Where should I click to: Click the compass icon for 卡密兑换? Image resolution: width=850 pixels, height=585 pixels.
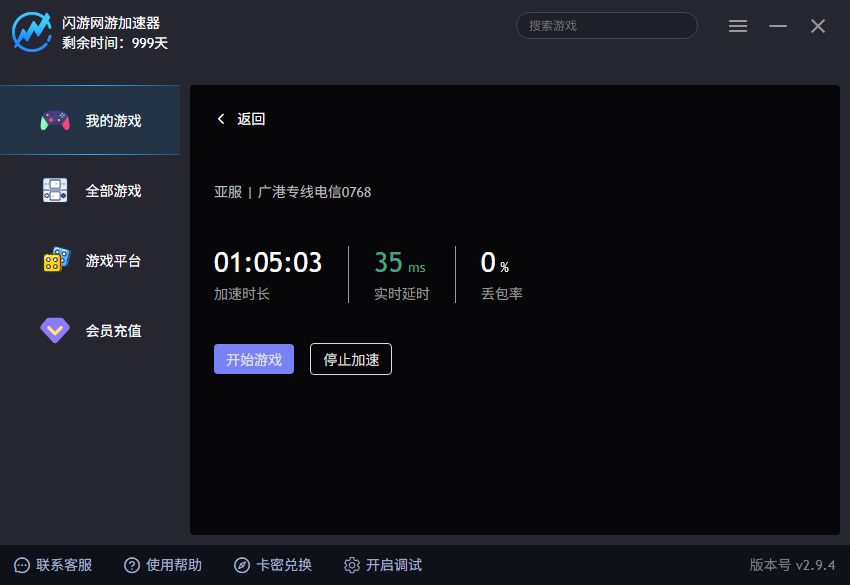pos(242,565)
